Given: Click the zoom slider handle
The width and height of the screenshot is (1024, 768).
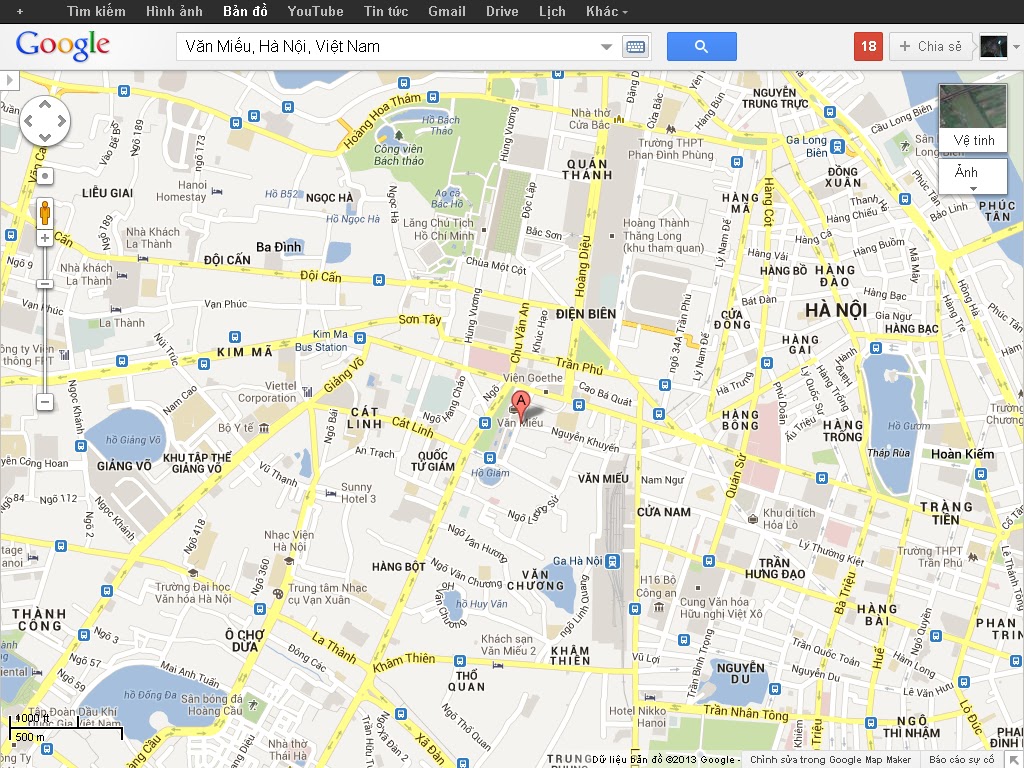Looking at the screenshot, I should [44, 284].
